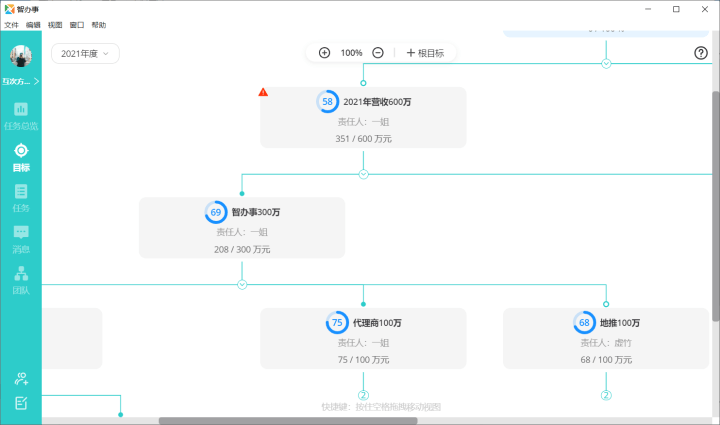
Task: Click the 351 / 600 万元 value
Action: 363,139
